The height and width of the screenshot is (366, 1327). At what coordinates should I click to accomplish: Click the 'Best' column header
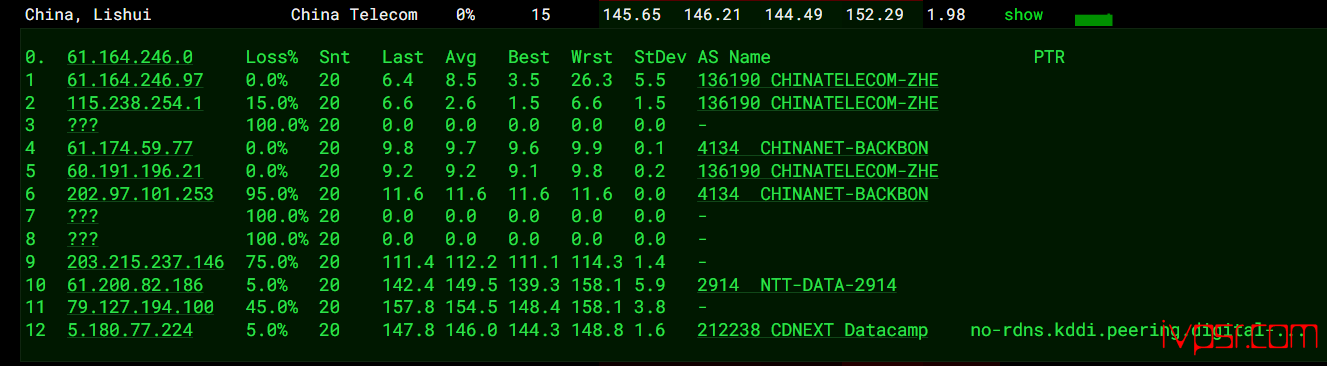529,58
